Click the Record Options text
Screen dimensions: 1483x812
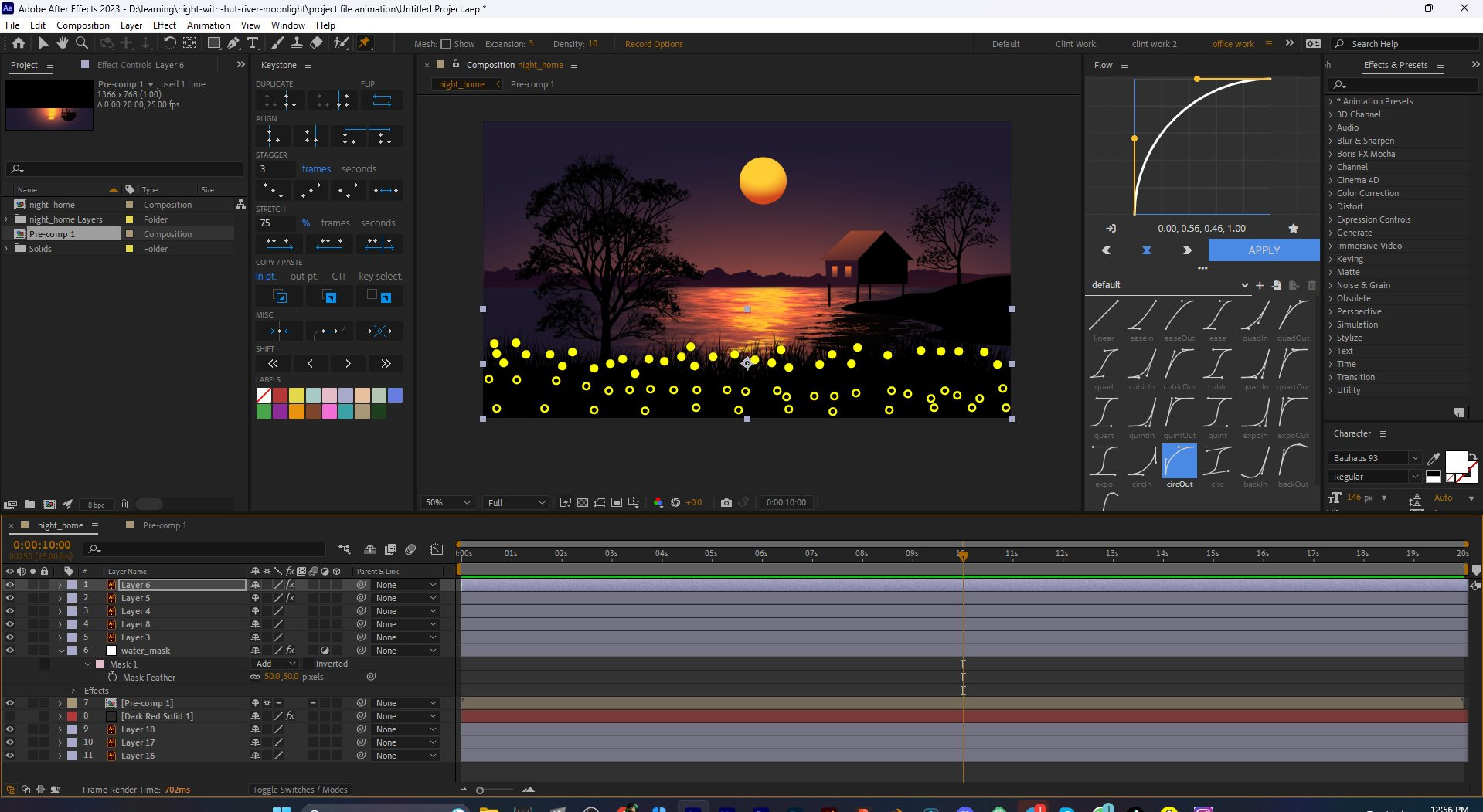[654, 44]
